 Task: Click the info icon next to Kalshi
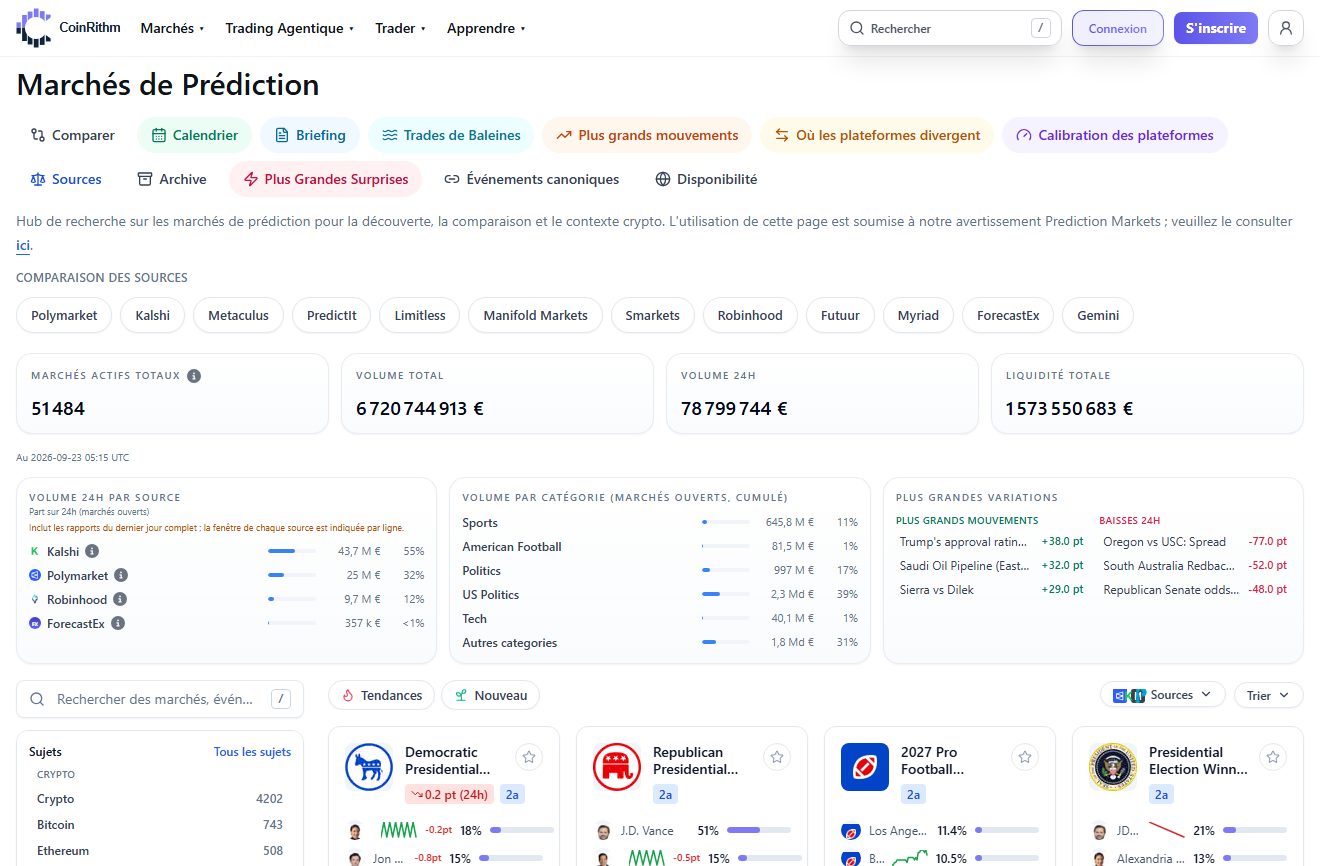pyautogui.click(x=92, y=551)
